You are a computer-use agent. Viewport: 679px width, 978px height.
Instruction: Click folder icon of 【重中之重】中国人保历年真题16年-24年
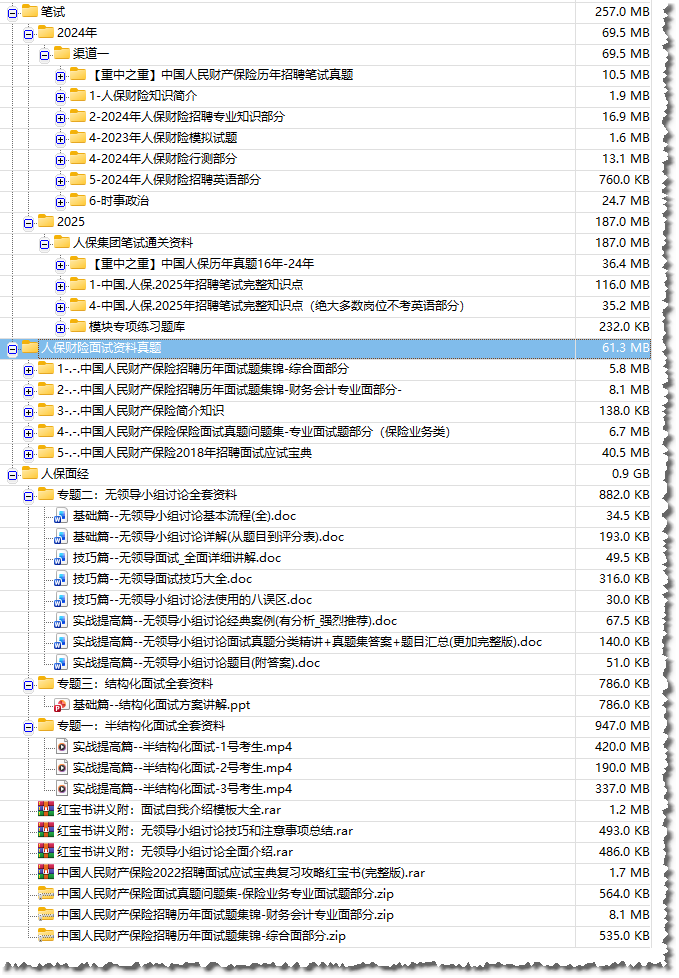77,264
